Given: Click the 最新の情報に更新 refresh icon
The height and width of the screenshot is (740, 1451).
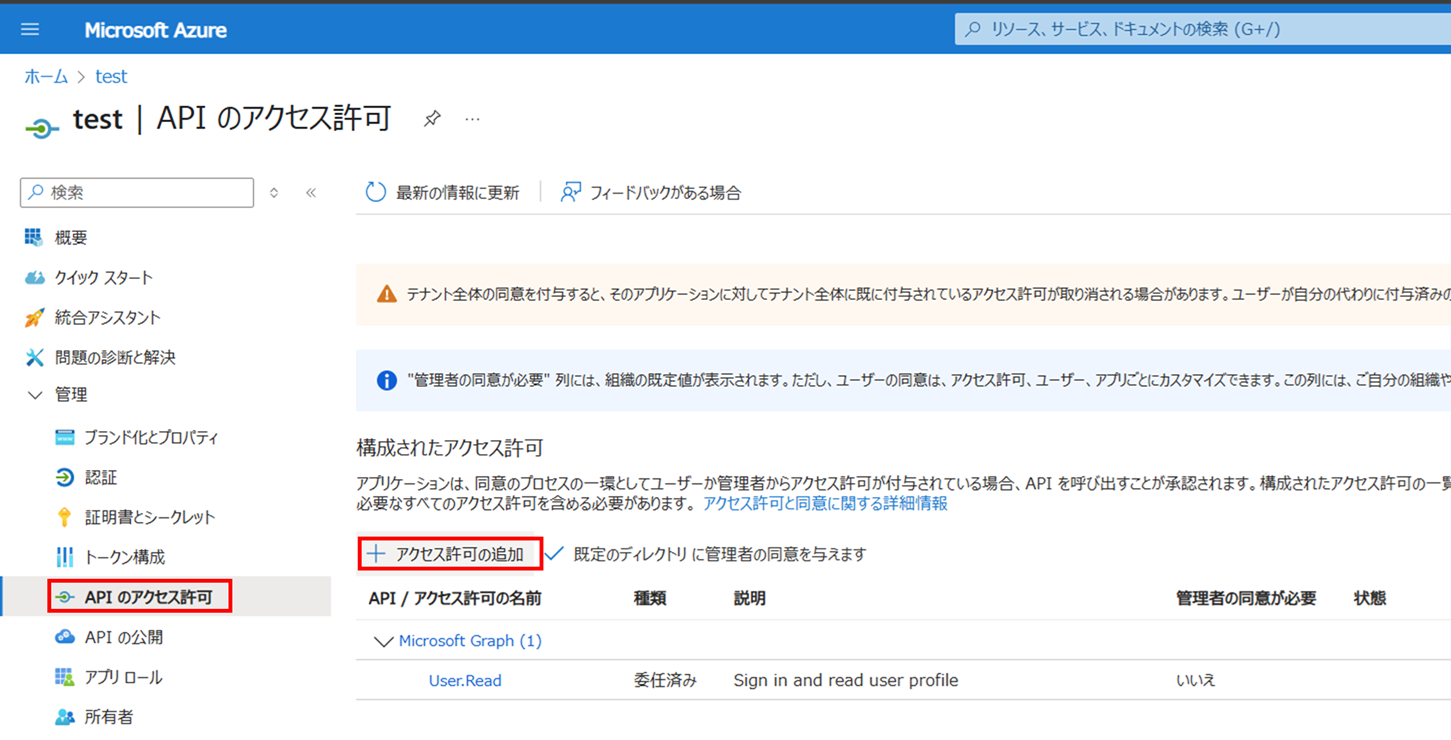Looking at the screenshot, I should [375, 192].
